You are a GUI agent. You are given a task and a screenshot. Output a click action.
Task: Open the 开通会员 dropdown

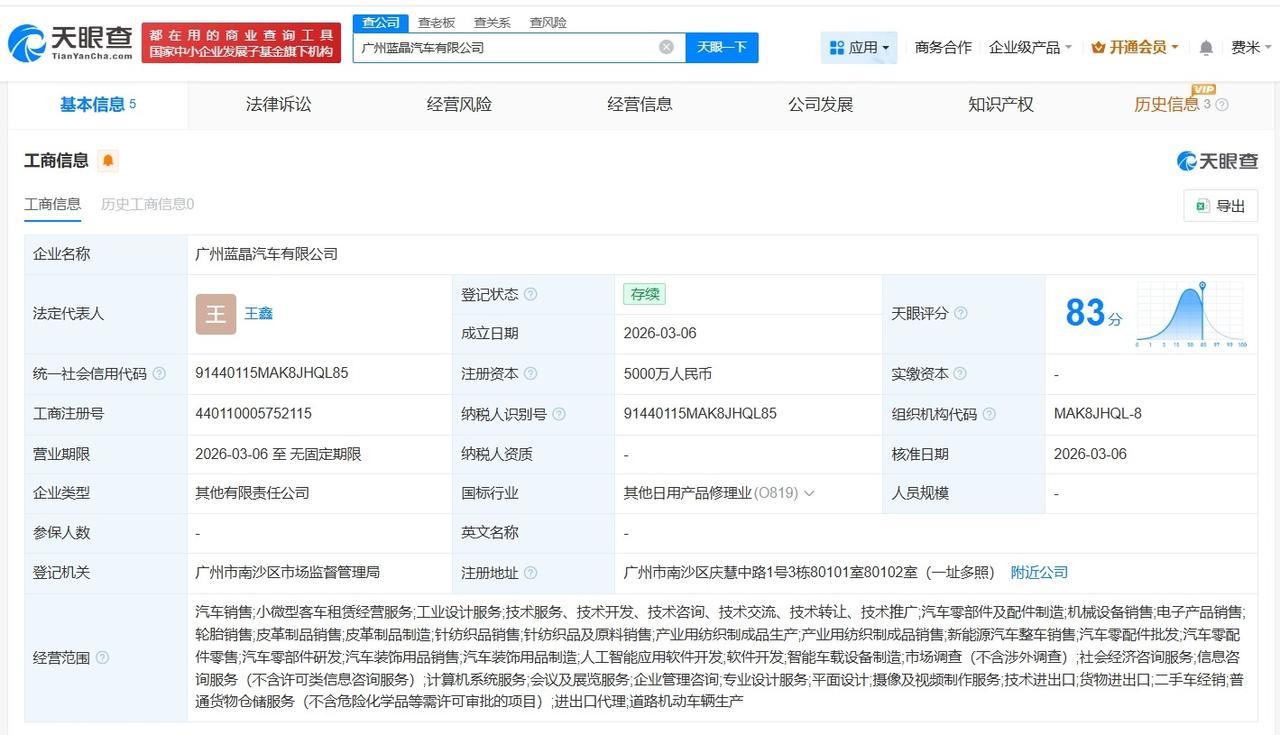pyautogui.click(x=1135, y=47)
